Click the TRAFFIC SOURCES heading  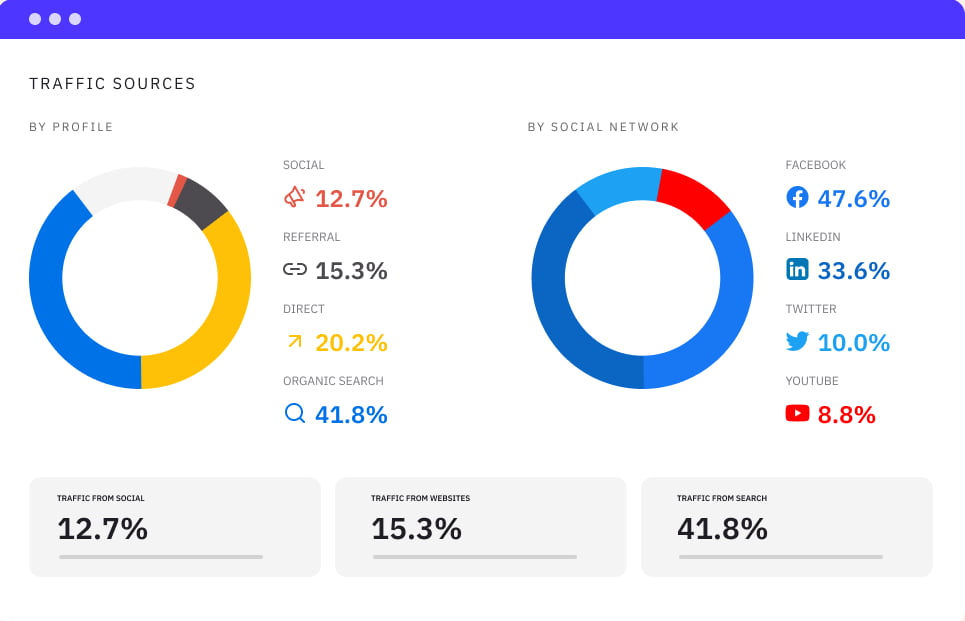point(112,84)
